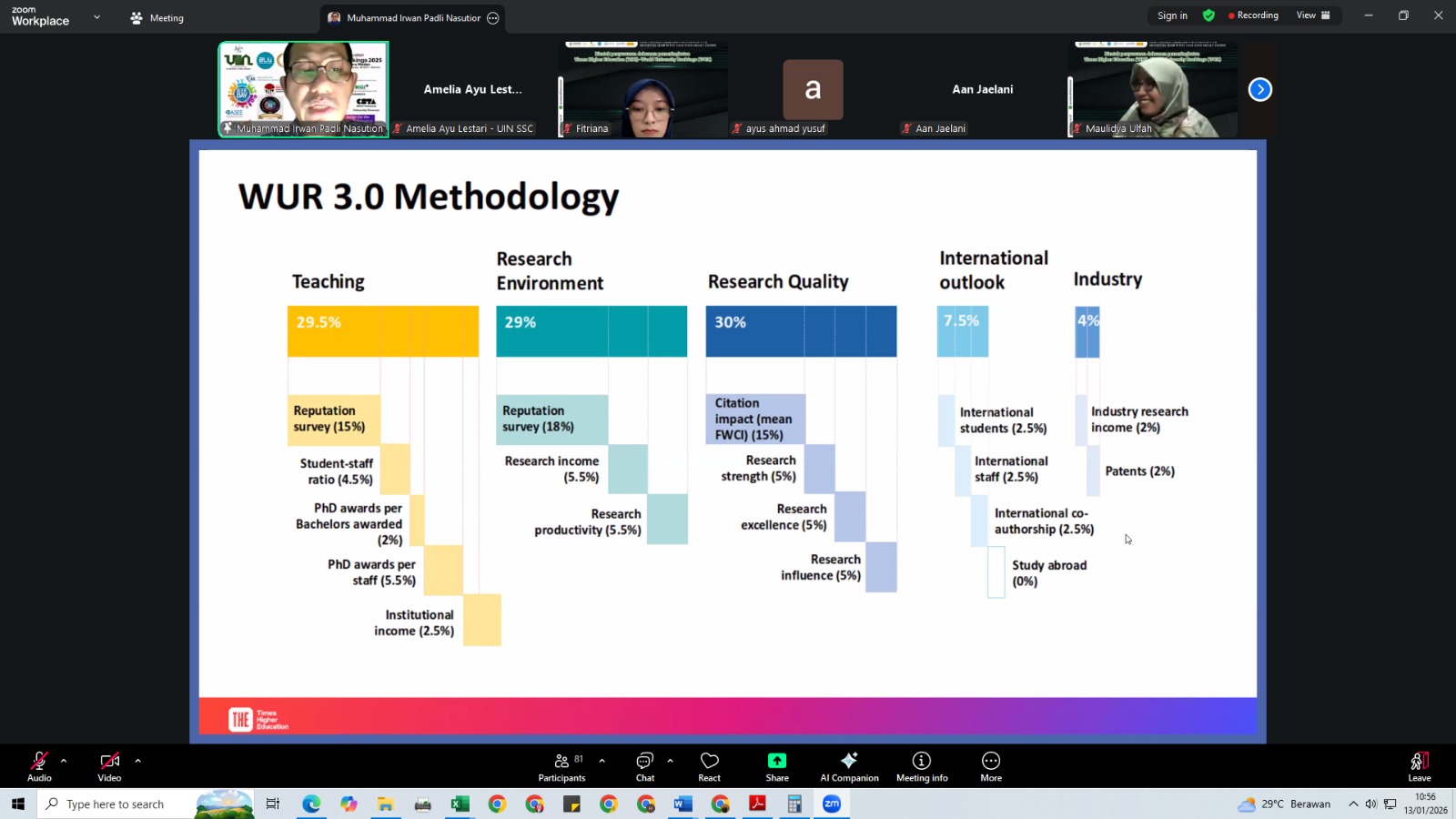The image size is (1456, 819).
Task: Expand the Zoom Workplace dropdown chevron
Action: coord(96,17)
